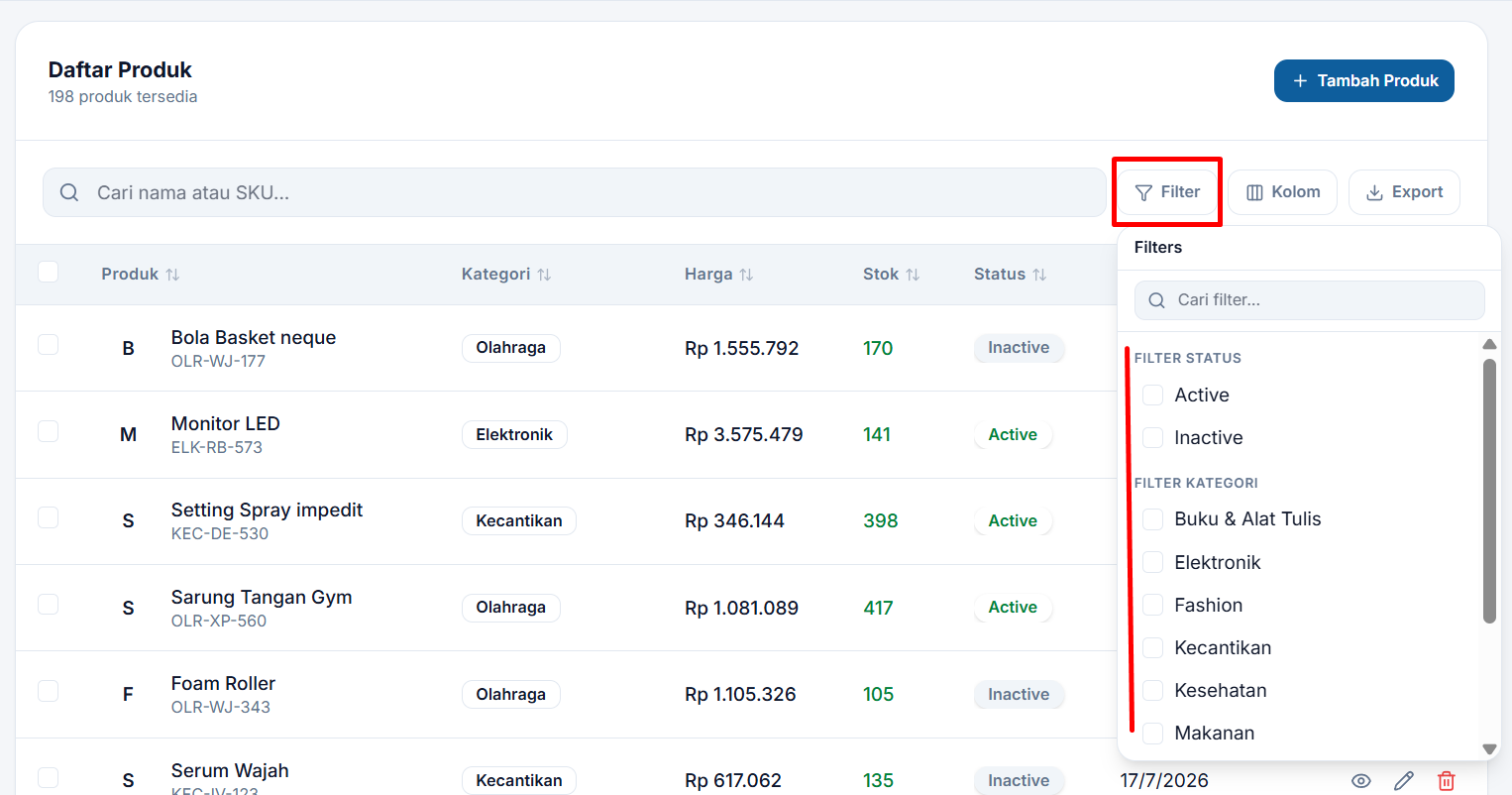Click the red trash delete icon

point(1447,781)
